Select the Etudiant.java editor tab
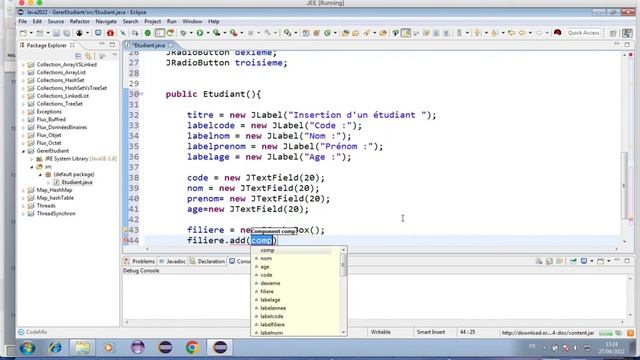 149,45
